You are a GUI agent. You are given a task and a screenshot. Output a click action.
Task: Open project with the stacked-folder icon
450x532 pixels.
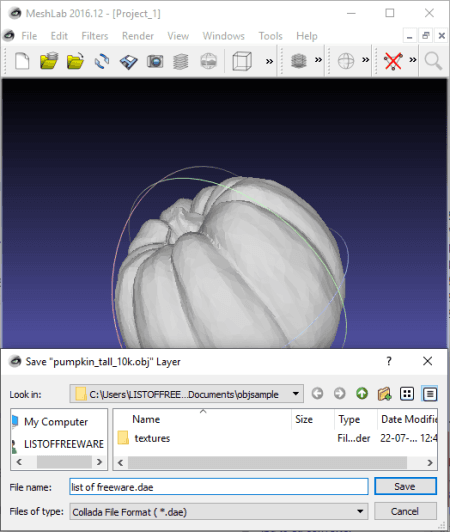pyautogui.click(x=49, y=61)
